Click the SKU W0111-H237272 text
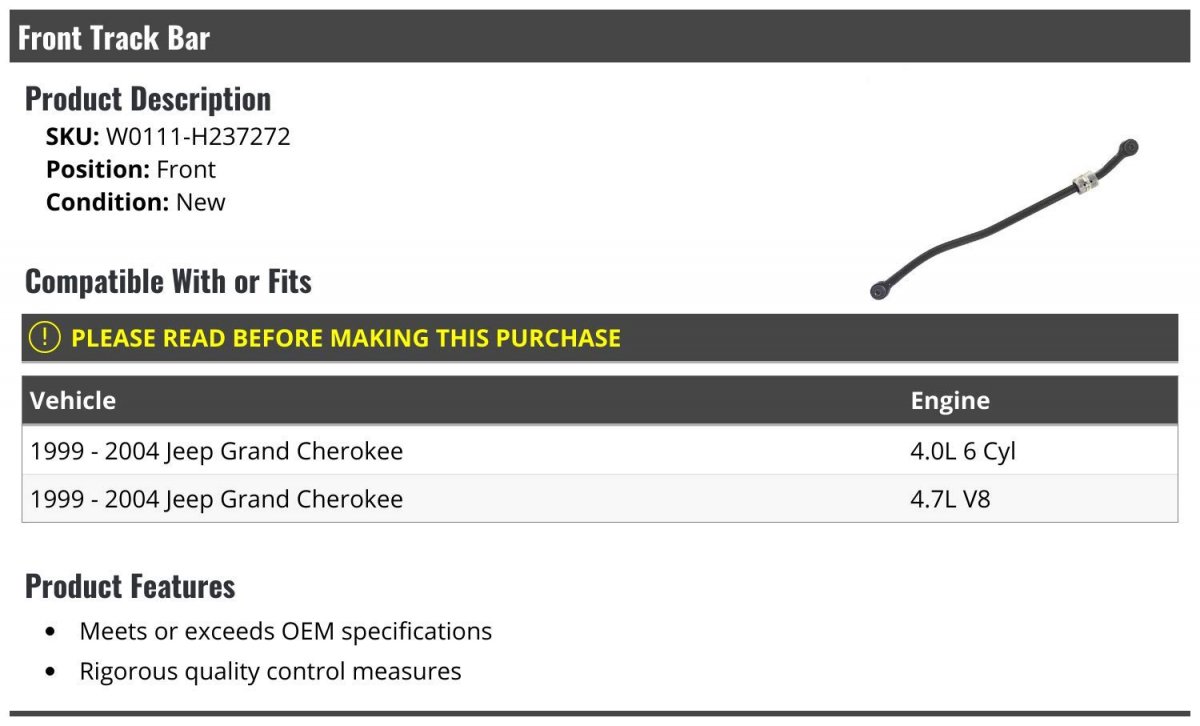The image size is (1200, 726). tap(168, 137)
